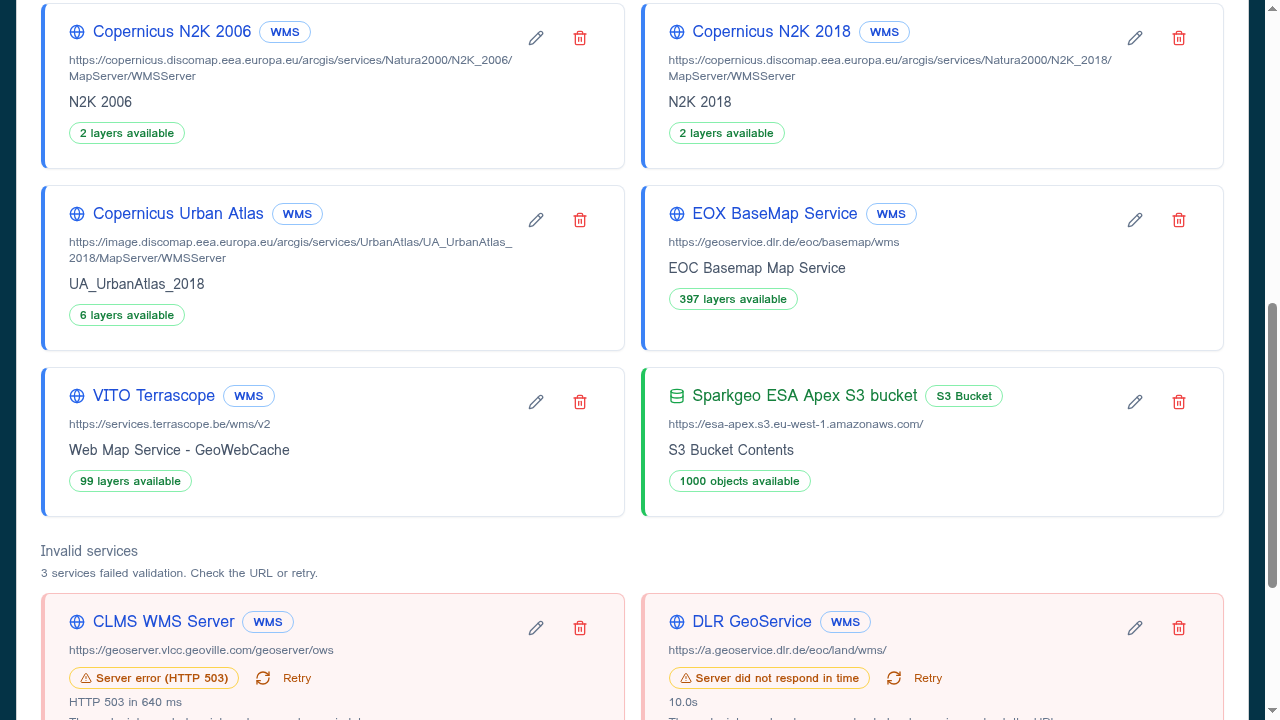Delete the VITO Terrascope service
1280x720 pixels.
click(580, 402)
